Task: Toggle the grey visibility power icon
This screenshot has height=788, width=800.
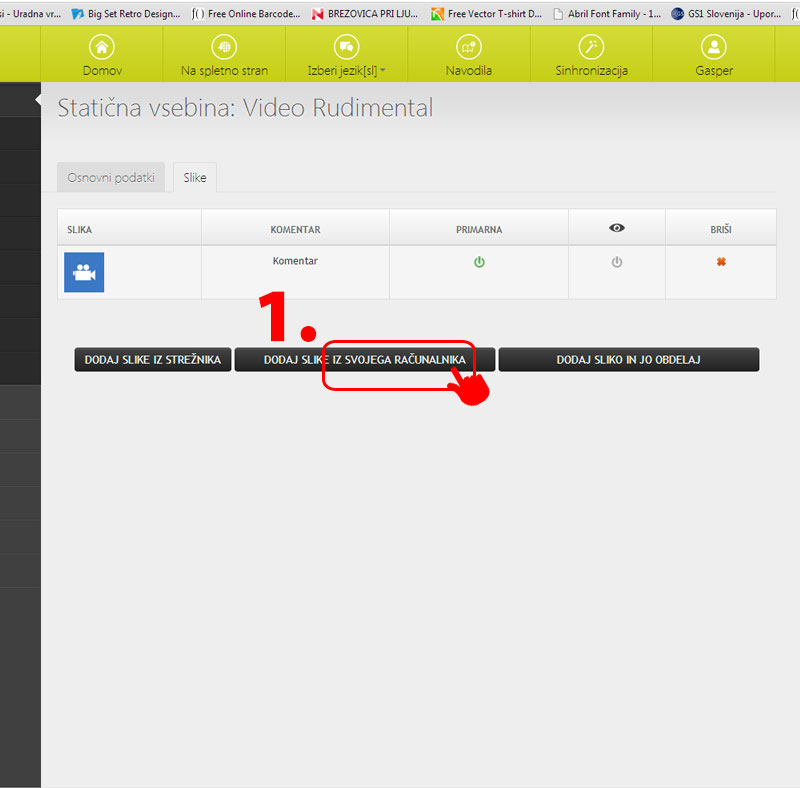Action: point(617,262)
